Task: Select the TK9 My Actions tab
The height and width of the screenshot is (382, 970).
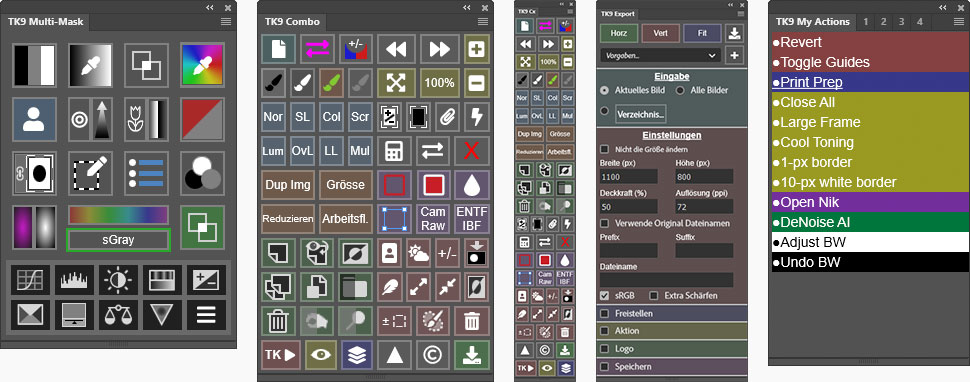Action: pyautogui.click(x=813, y=22)
